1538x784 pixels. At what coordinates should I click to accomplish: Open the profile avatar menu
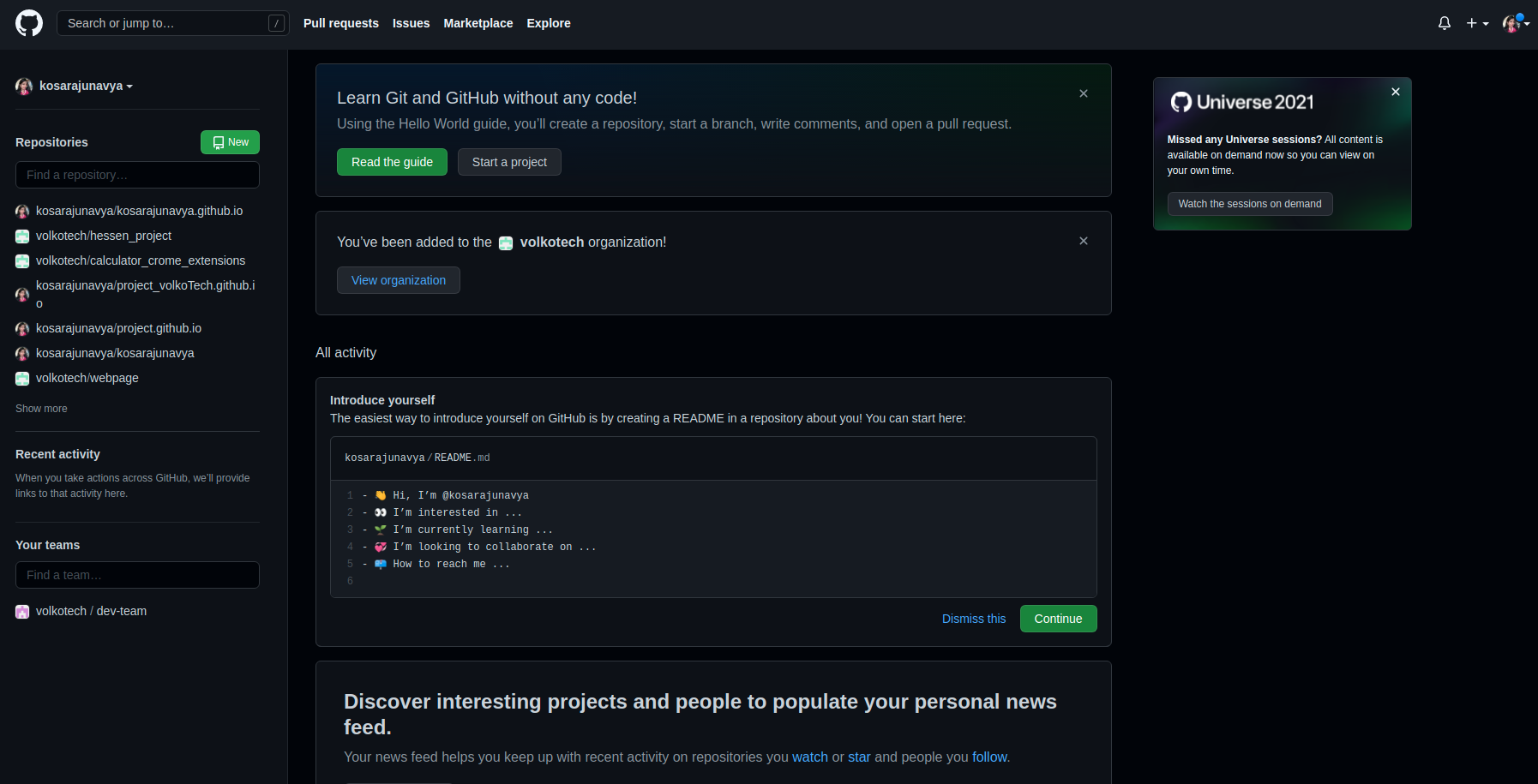tap(1516, 23)
